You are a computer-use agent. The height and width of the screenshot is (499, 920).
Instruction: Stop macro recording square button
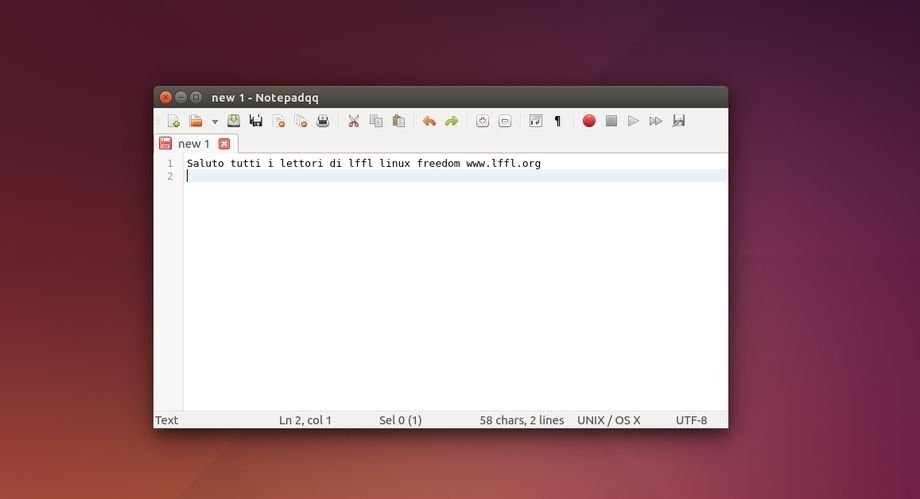coord(611,121)
